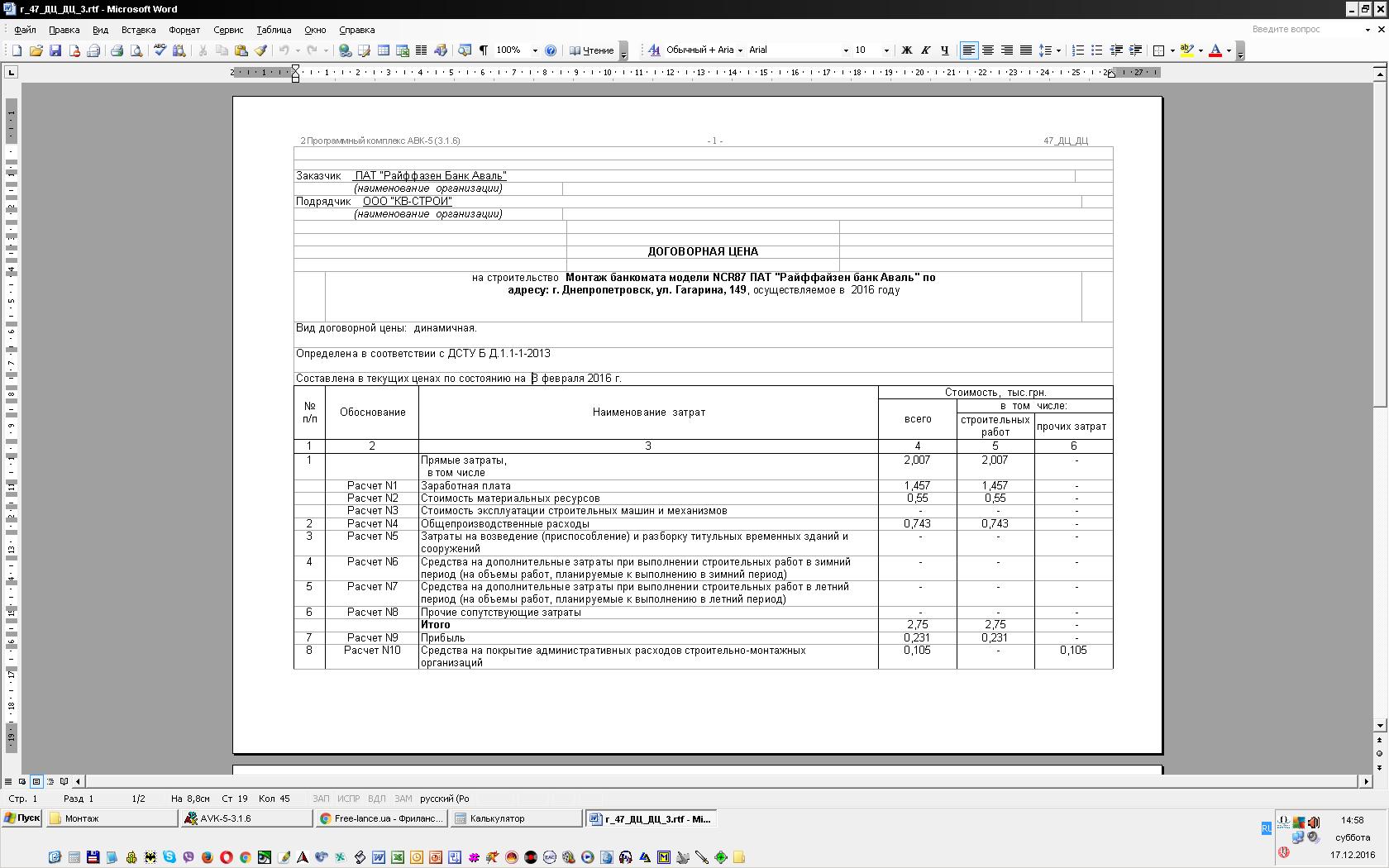Open the Style dropdown list

tap(739, 50)
